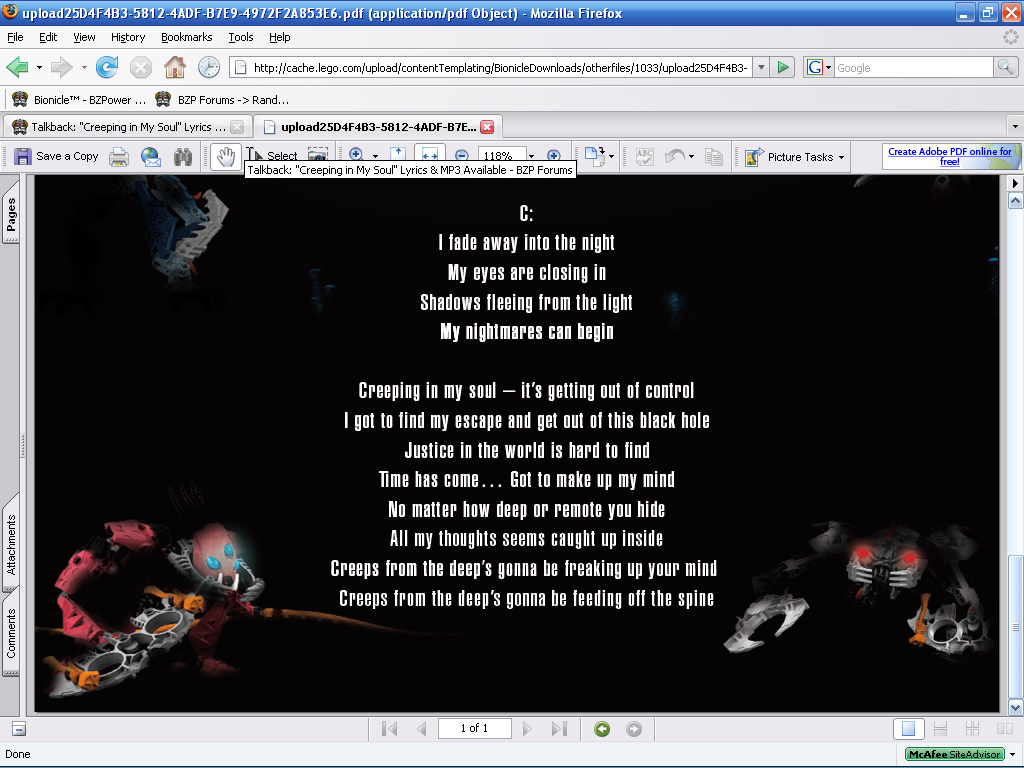Select Continuous page layout
Screen dimensions: 1024x768
point(940,729)
